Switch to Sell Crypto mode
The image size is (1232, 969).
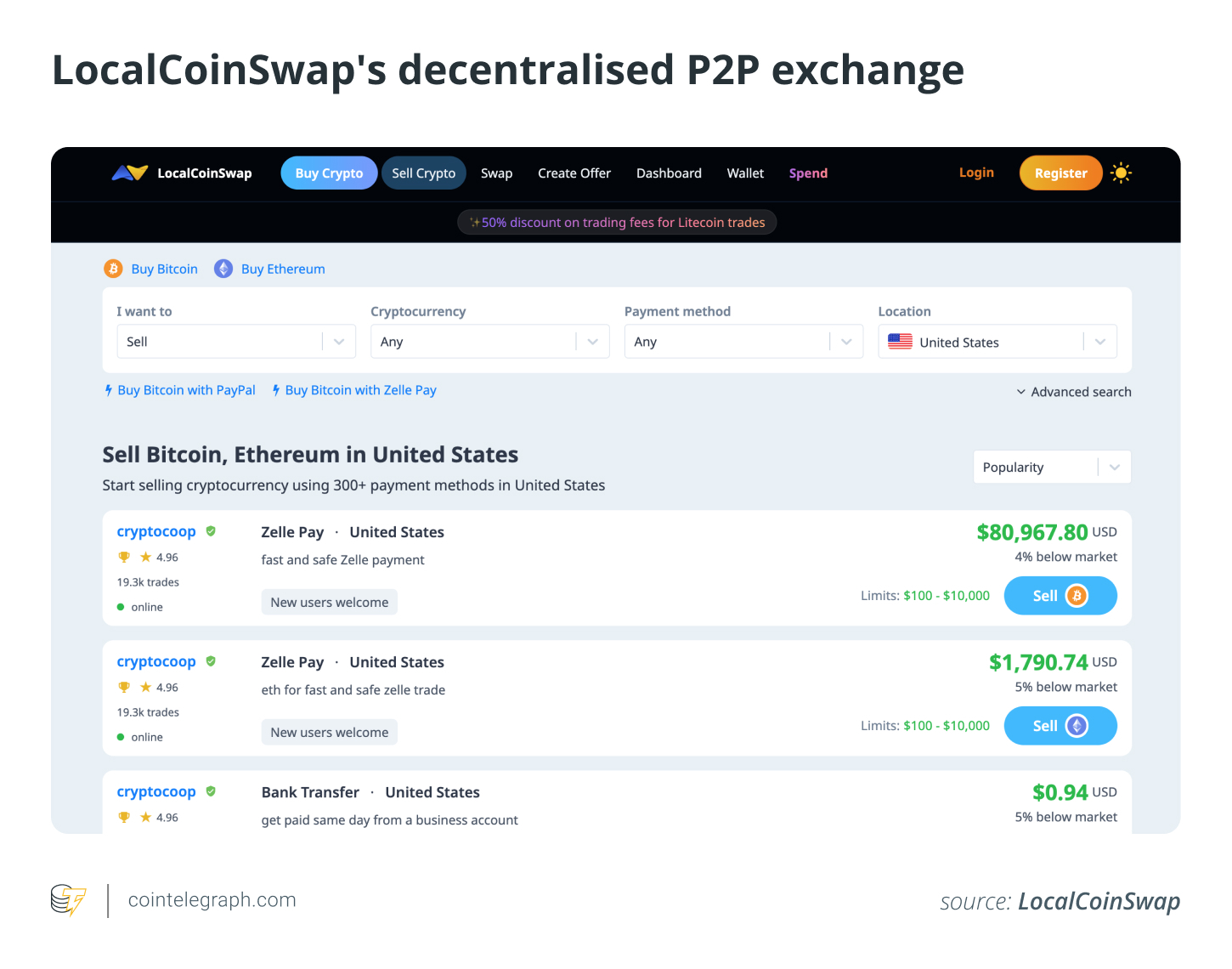click(x=423, y=173)
